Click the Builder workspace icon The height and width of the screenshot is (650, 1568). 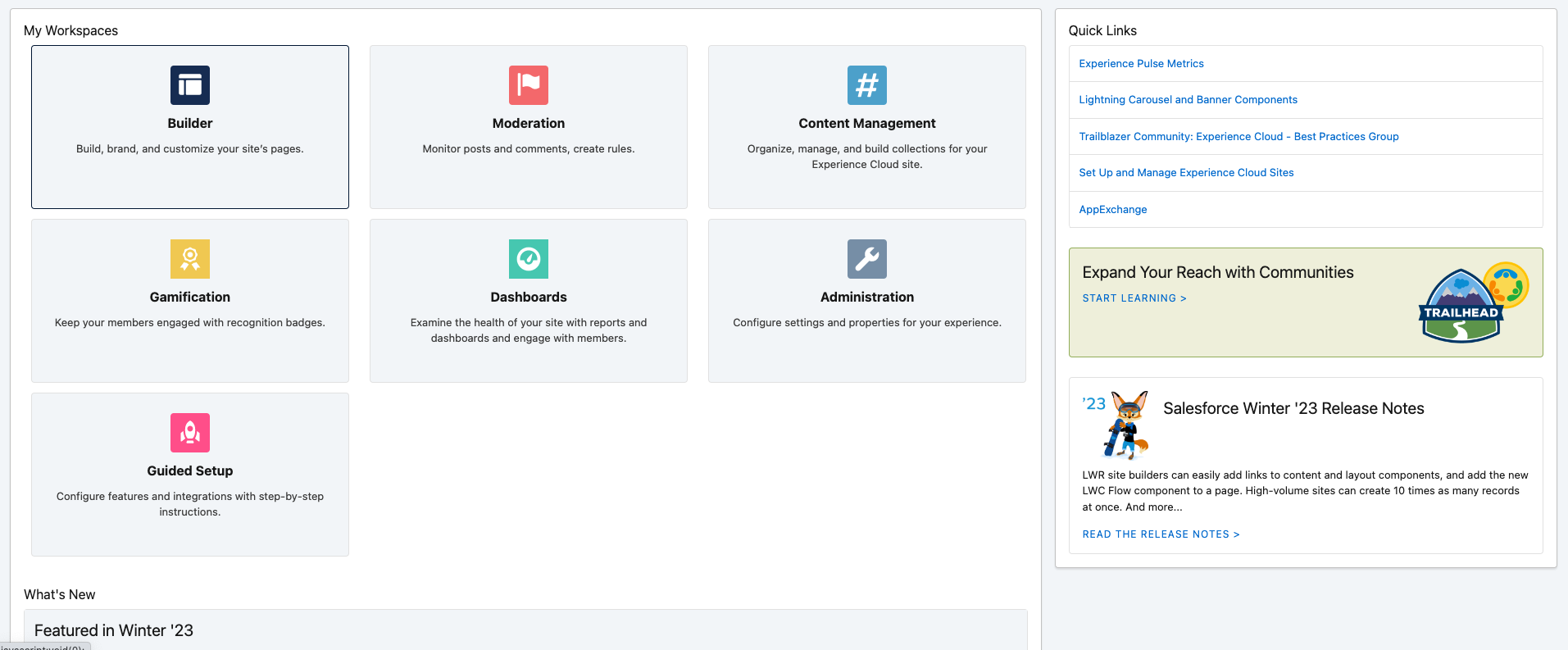190,85
